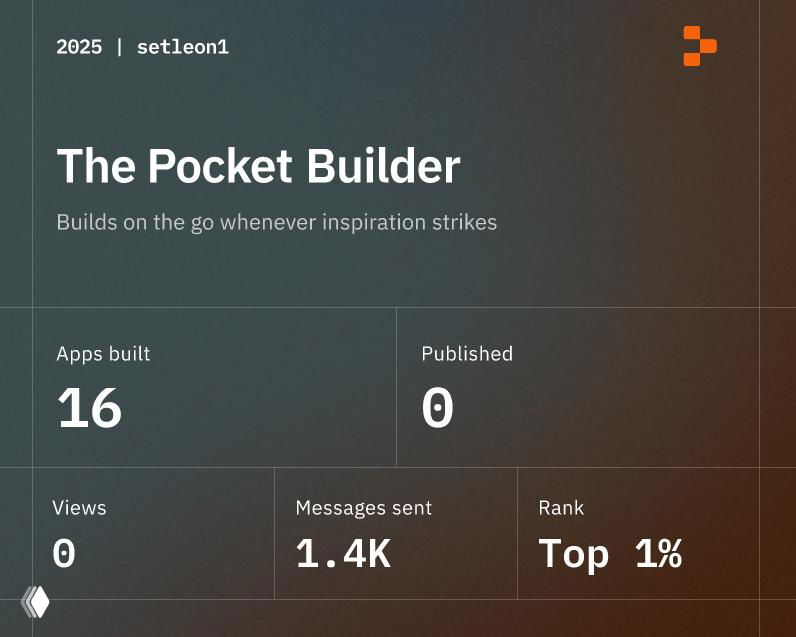The width and height of the screenshot is (796, 637).
Task: Select the Messages sent label
Action: [363, 507]
